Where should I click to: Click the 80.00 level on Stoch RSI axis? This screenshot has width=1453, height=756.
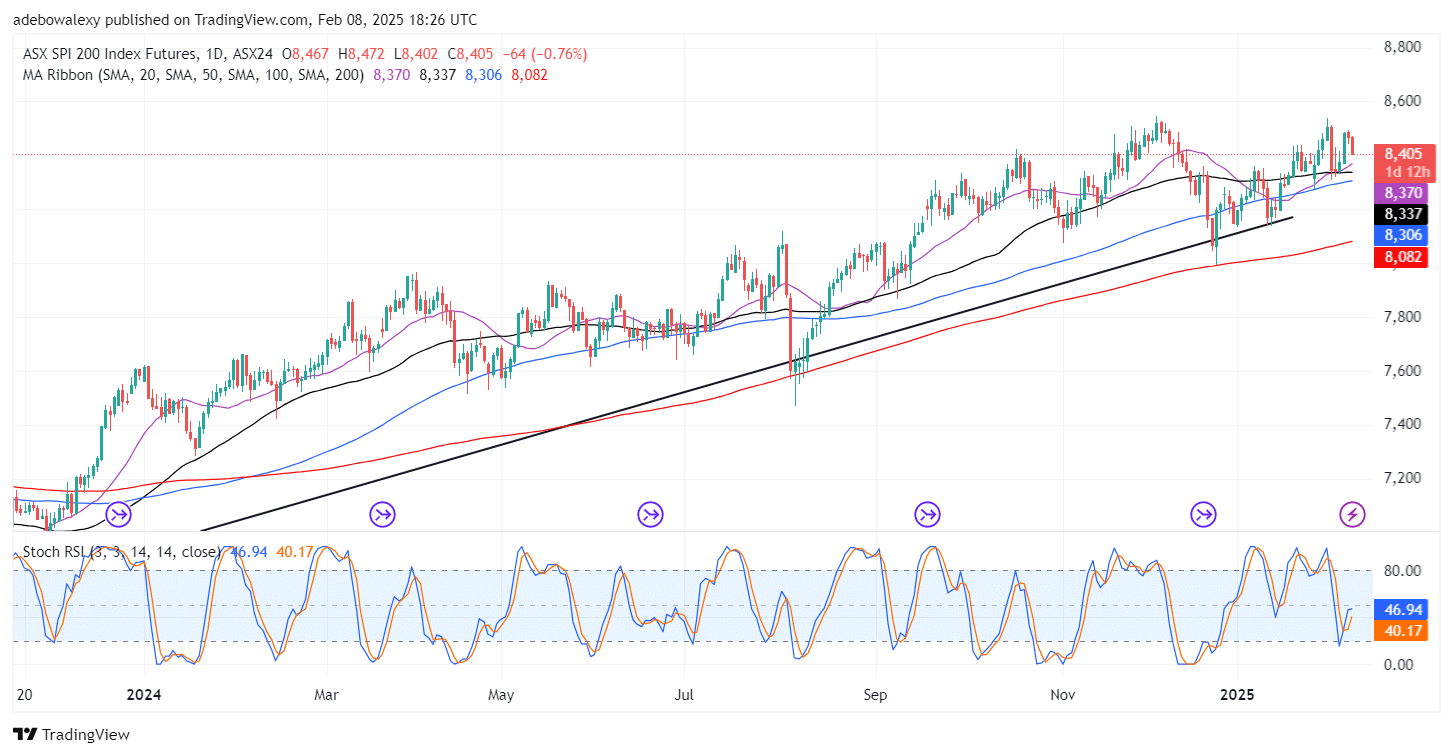coord(1404,571)
